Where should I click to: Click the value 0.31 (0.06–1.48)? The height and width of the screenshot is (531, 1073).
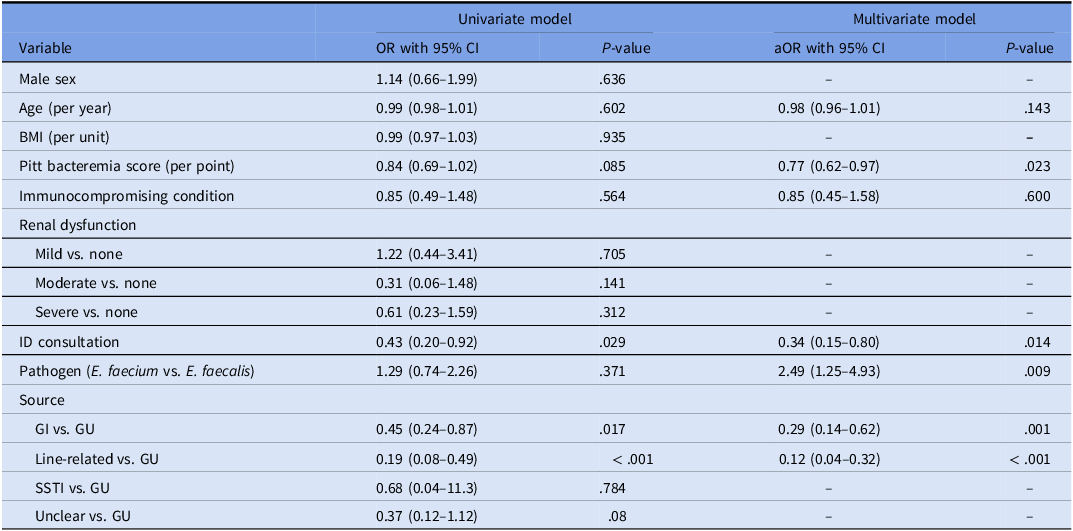pyautogui.click(x=426, y=283)
